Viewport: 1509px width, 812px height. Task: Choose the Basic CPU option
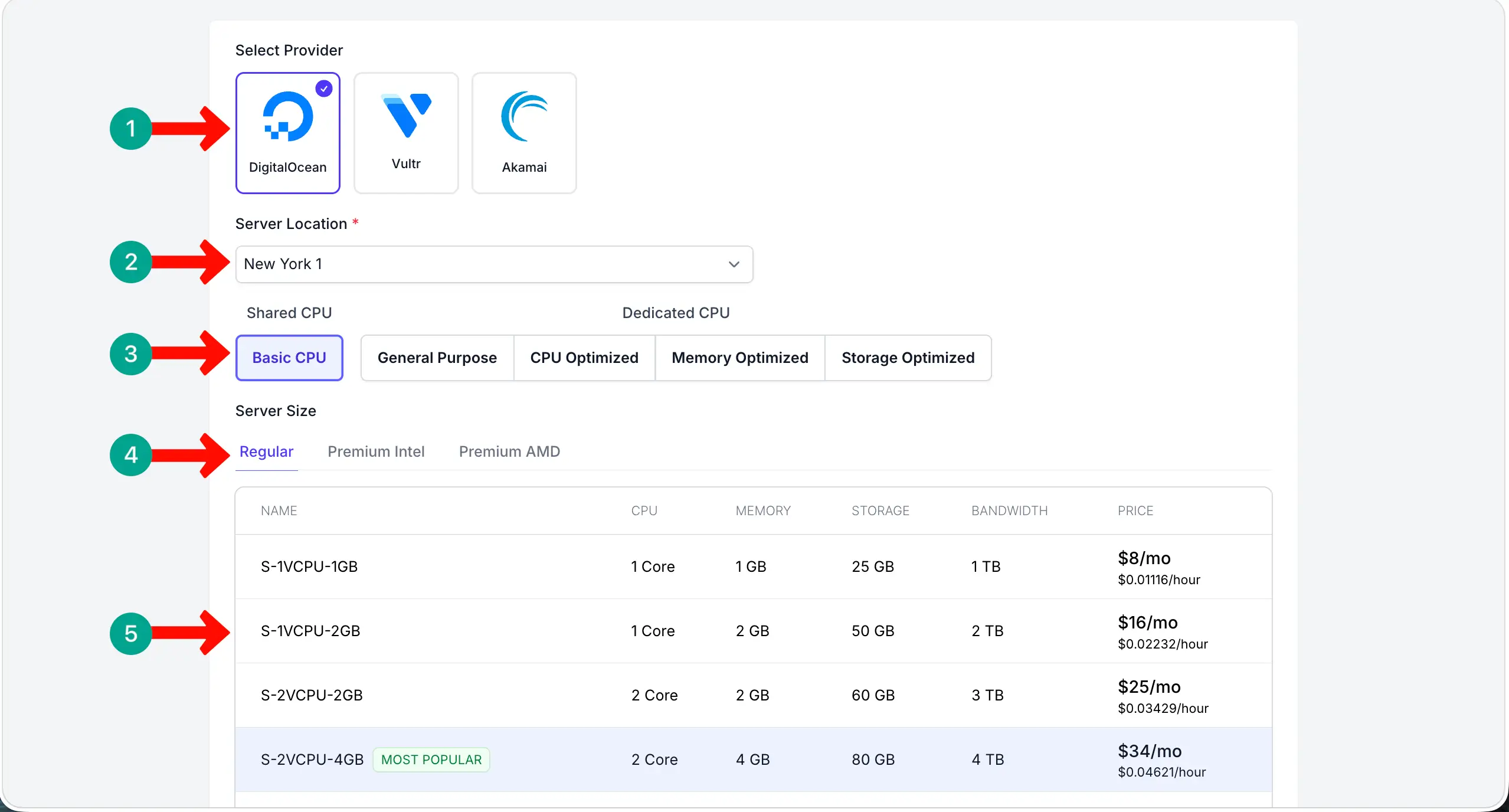[x=289, y=358]
